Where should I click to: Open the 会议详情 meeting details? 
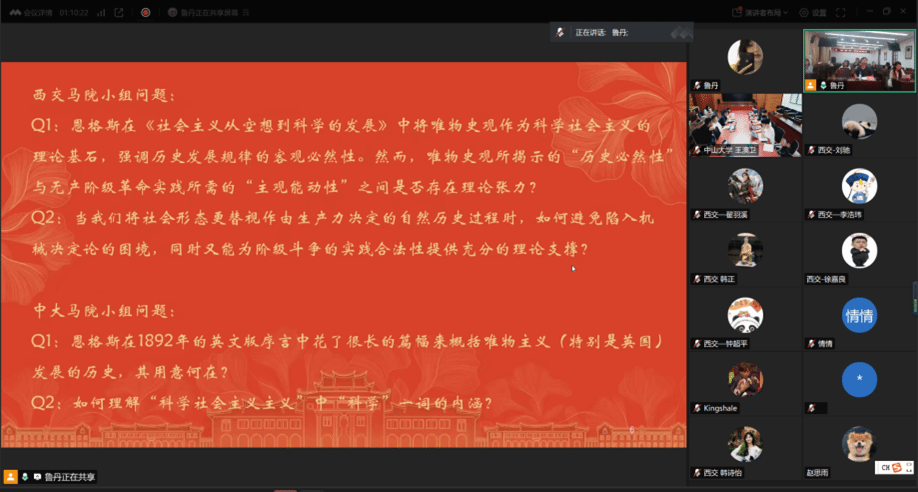(x=38, y=12)
